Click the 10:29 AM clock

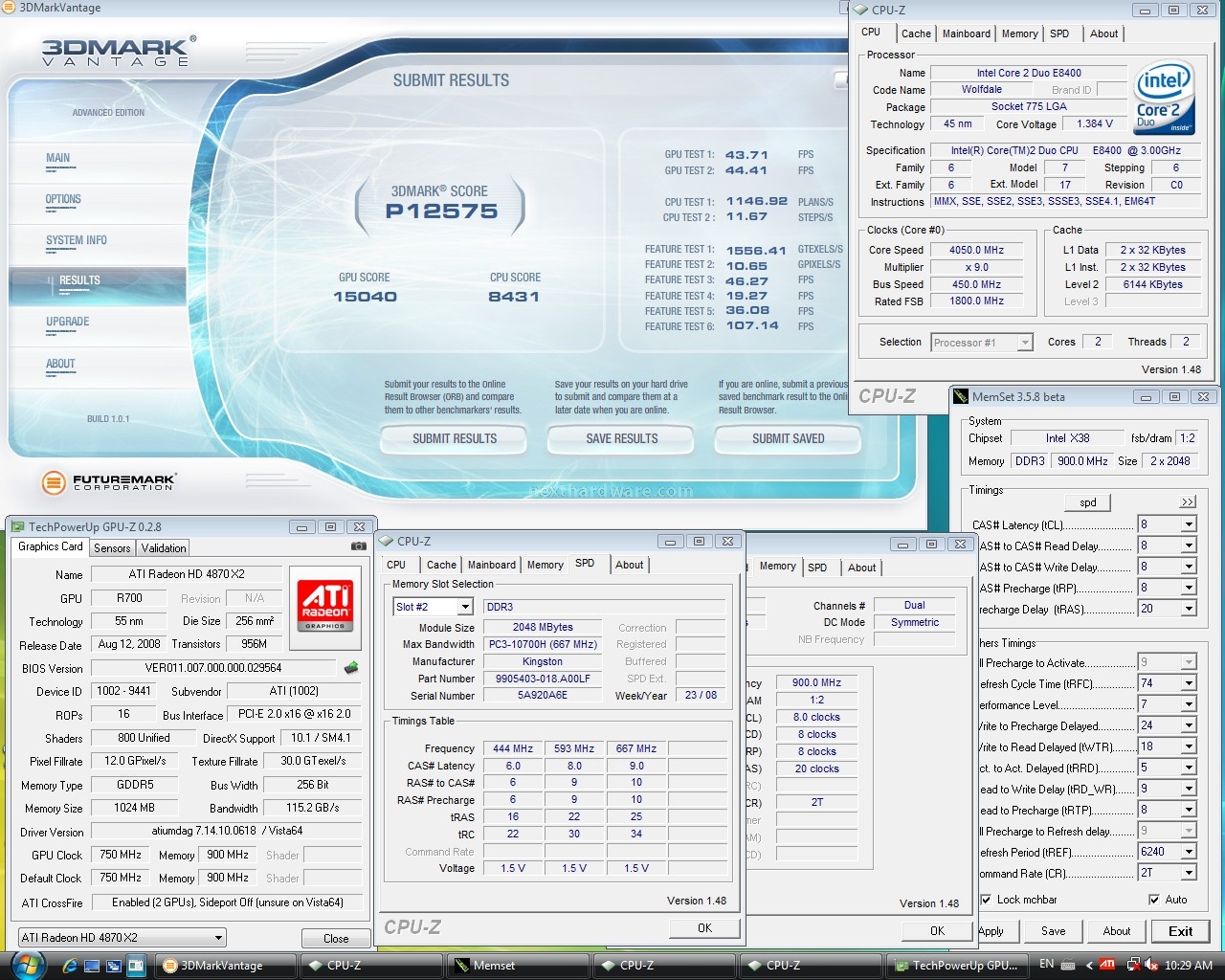(1189, 965)
